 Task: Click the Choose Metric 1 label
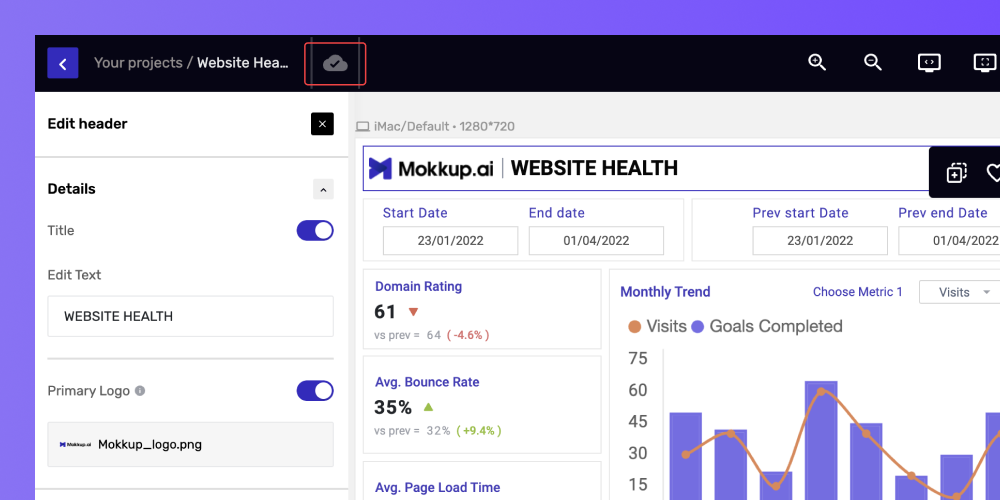(858, 292)
